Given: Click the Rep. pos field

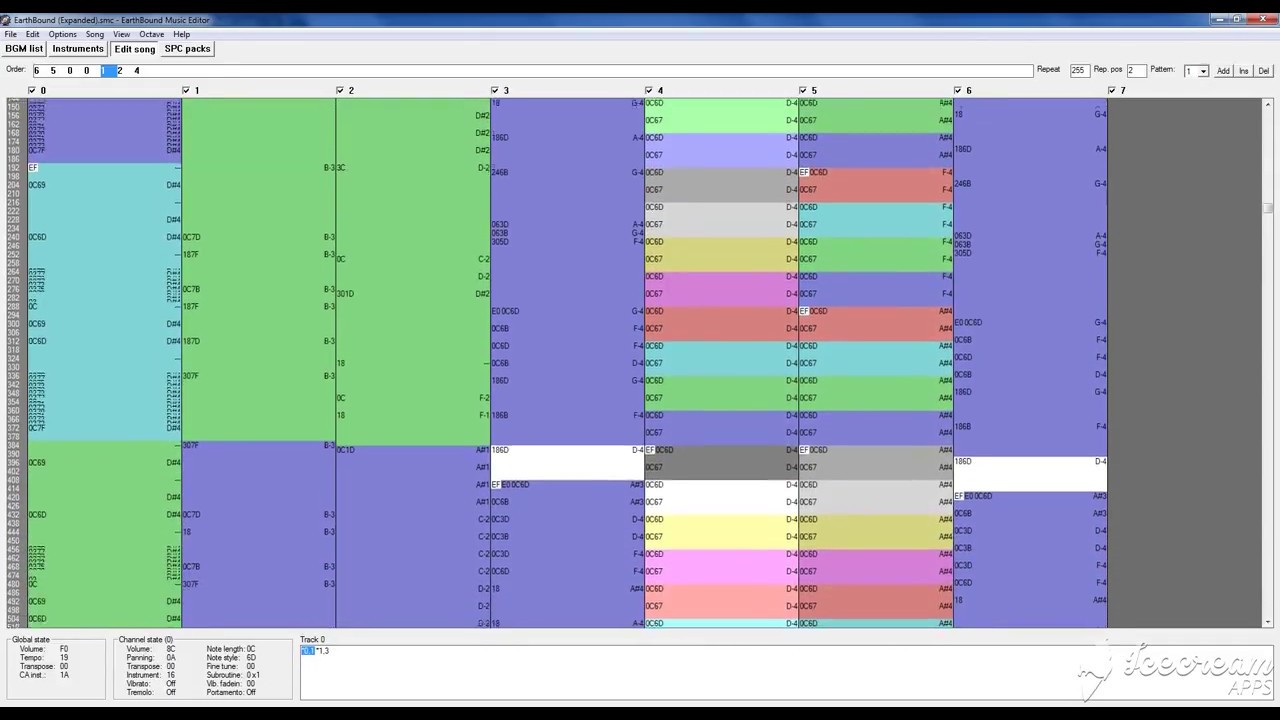Looking at the screenshot, I should point(1136,71).
